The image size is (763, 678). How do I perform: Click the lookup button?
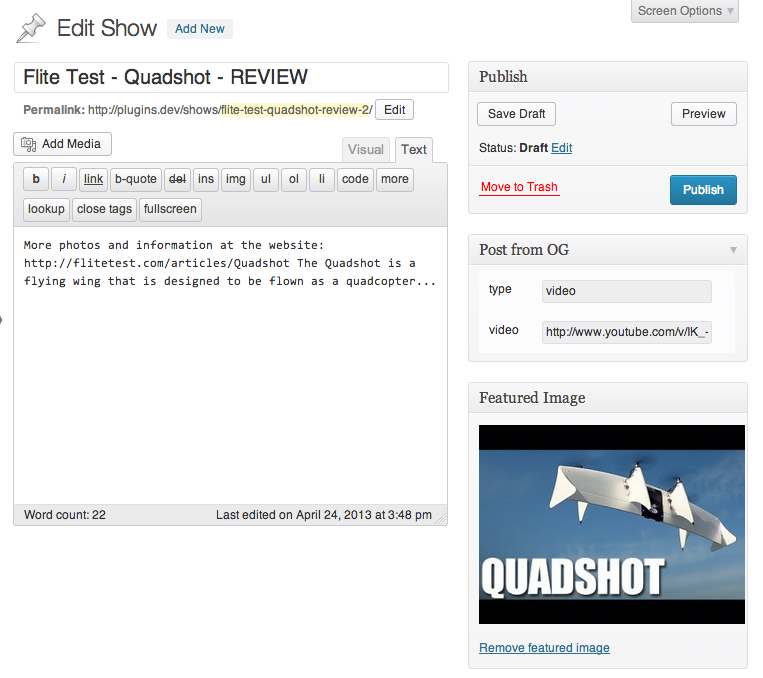[46, 209]
